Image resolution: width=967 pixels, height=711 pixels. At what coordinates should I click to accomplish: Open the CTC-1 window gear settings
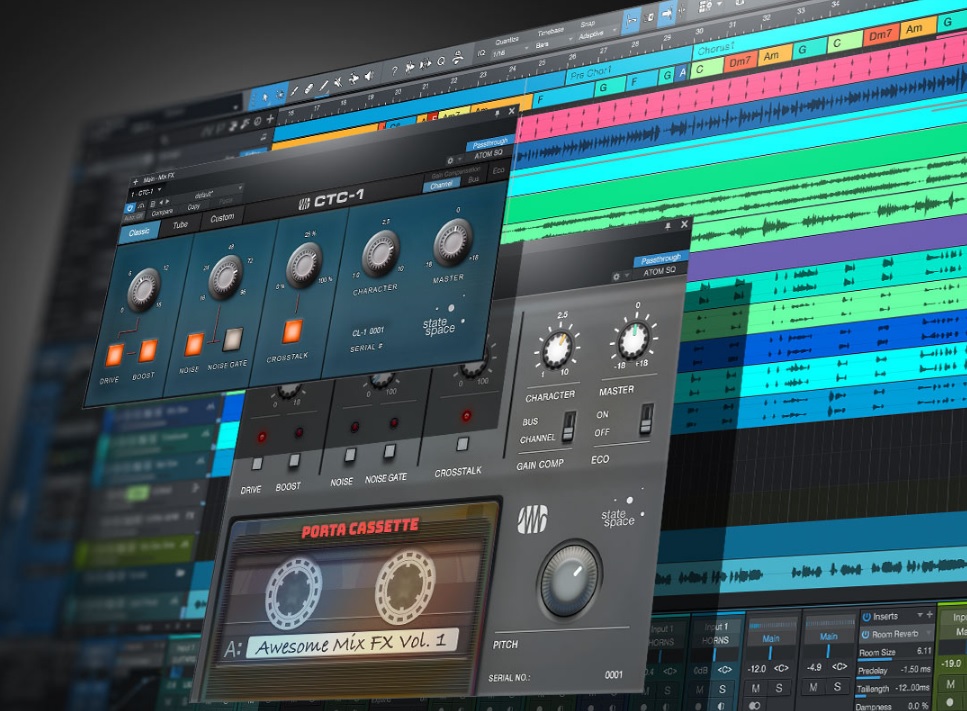point(450,160)
